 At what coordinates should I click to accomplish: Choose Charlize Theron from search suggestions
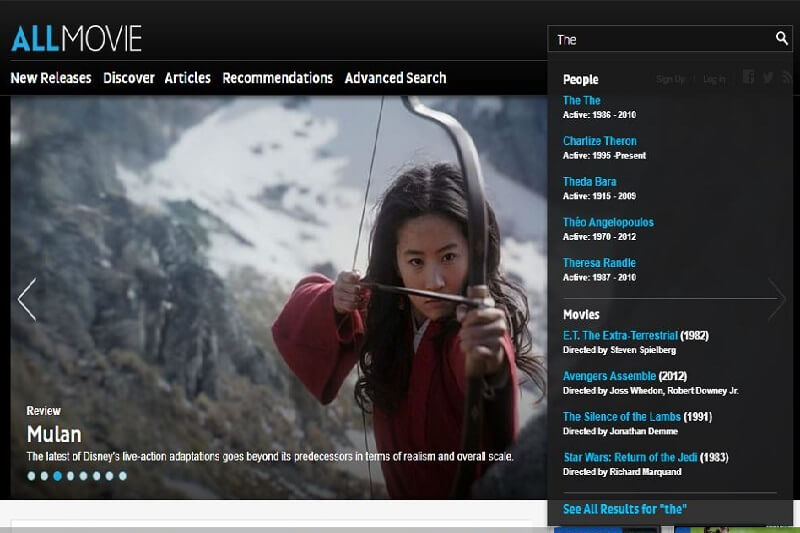coord(599,141)
